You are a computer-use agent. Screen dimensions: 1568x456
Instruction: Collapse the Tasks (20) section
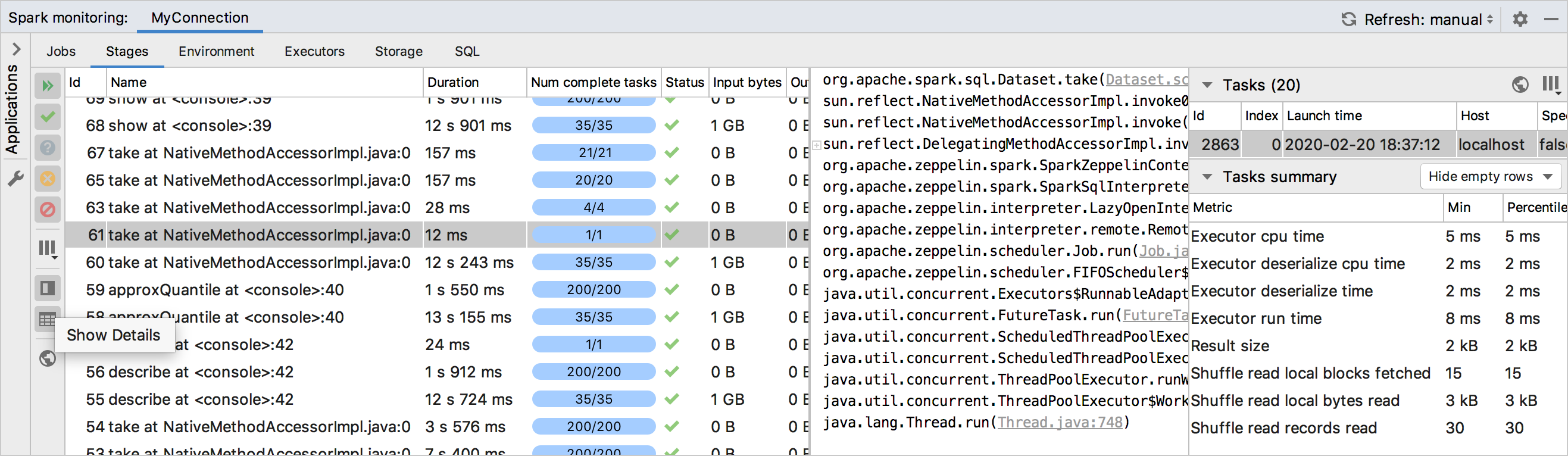point(1207,85)
